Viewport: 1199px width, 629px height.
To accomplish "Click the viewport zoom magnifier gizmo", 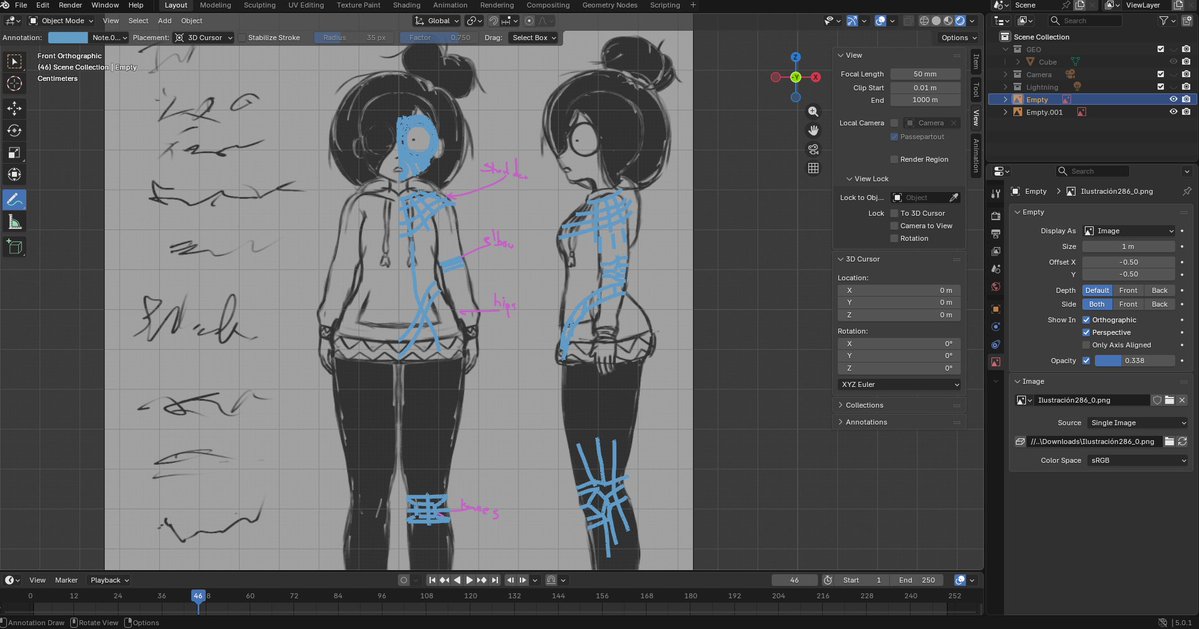I will point(813,112).
